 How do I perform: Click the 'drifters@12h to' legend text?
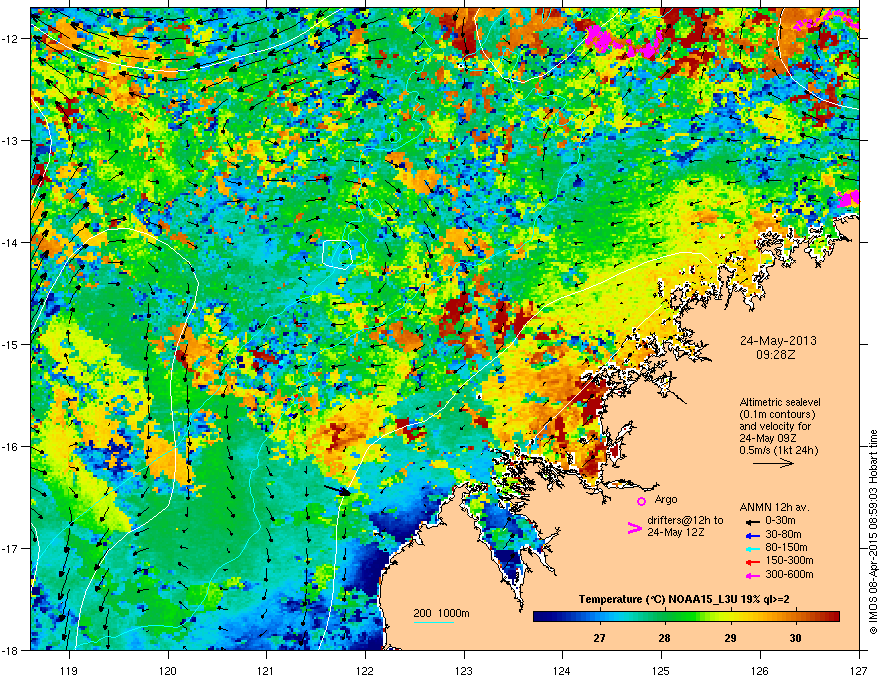click(685, 521)
